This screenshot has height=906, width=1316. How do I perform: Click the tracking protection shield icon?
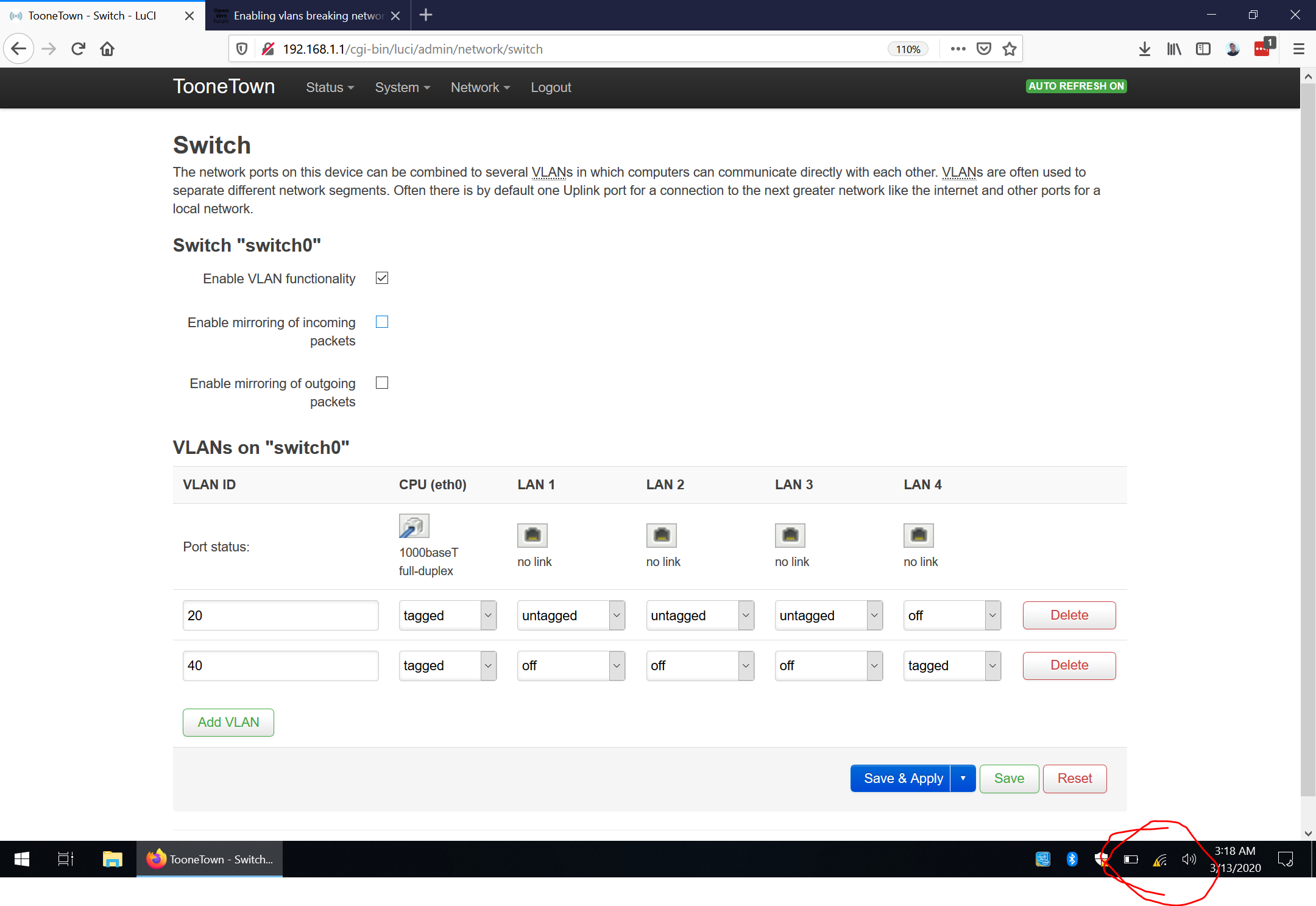[242, 49]
